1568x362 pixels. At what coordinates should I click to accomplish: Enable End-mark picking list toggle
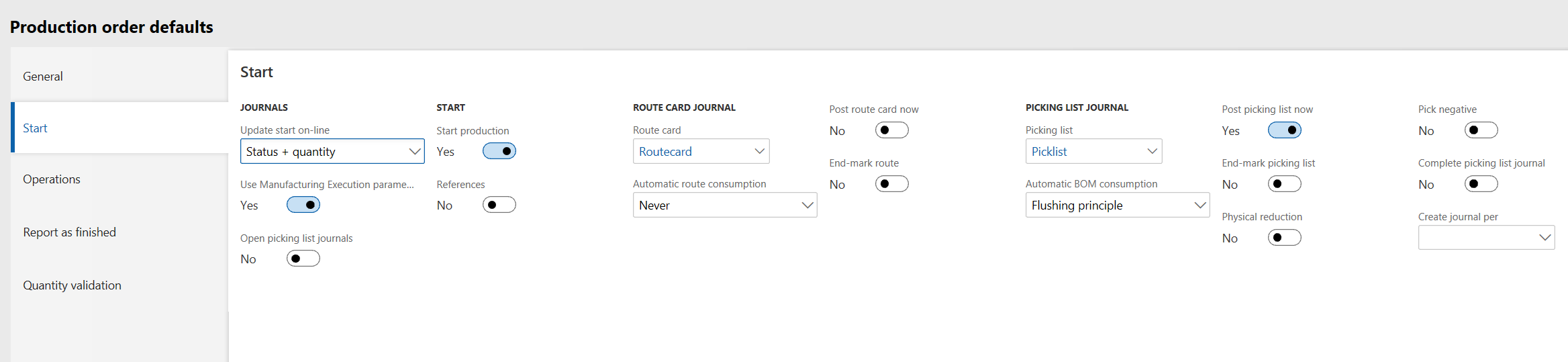coord(1284,184)
